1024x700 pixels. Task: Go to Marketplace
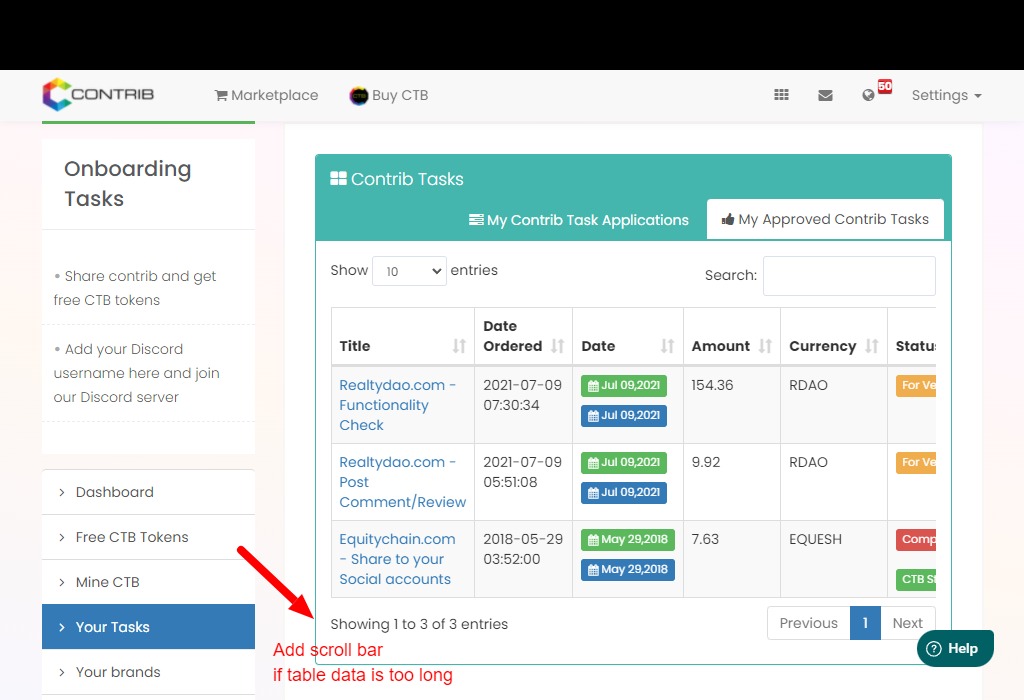pos(266,95)
